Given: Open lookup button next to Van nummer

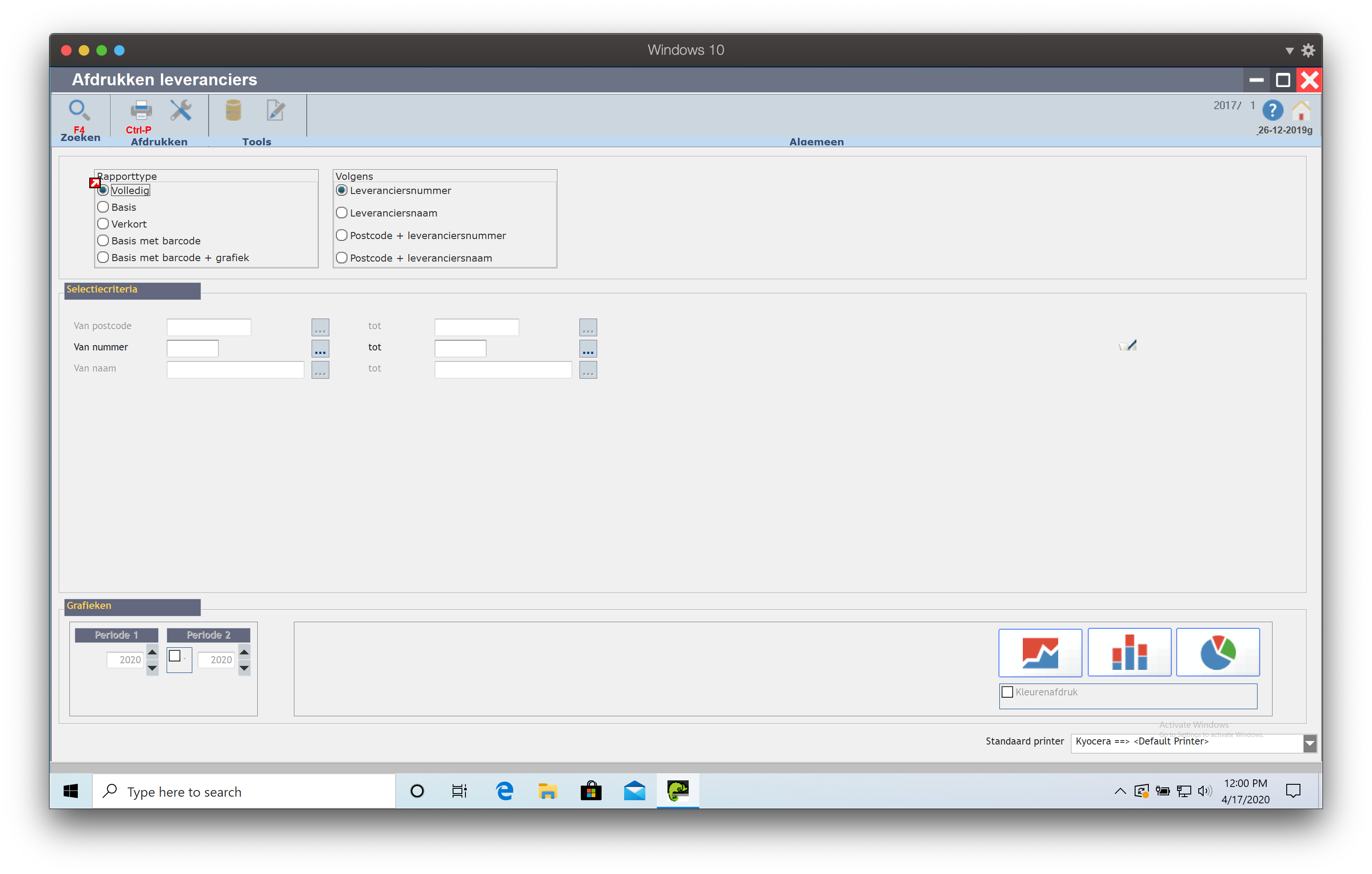Looking at the screenshot, I should 320,348.
